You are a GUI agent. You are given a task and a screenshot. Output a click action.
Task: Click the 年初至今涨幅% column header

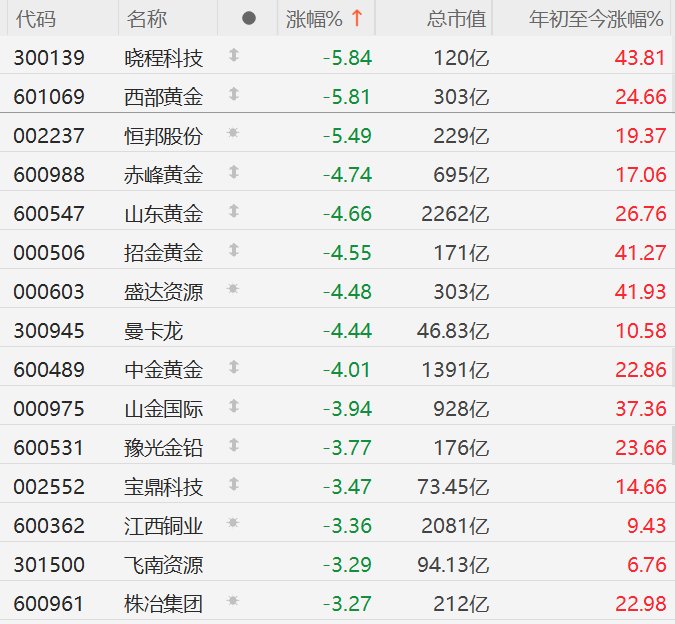(x=596, y=19)
